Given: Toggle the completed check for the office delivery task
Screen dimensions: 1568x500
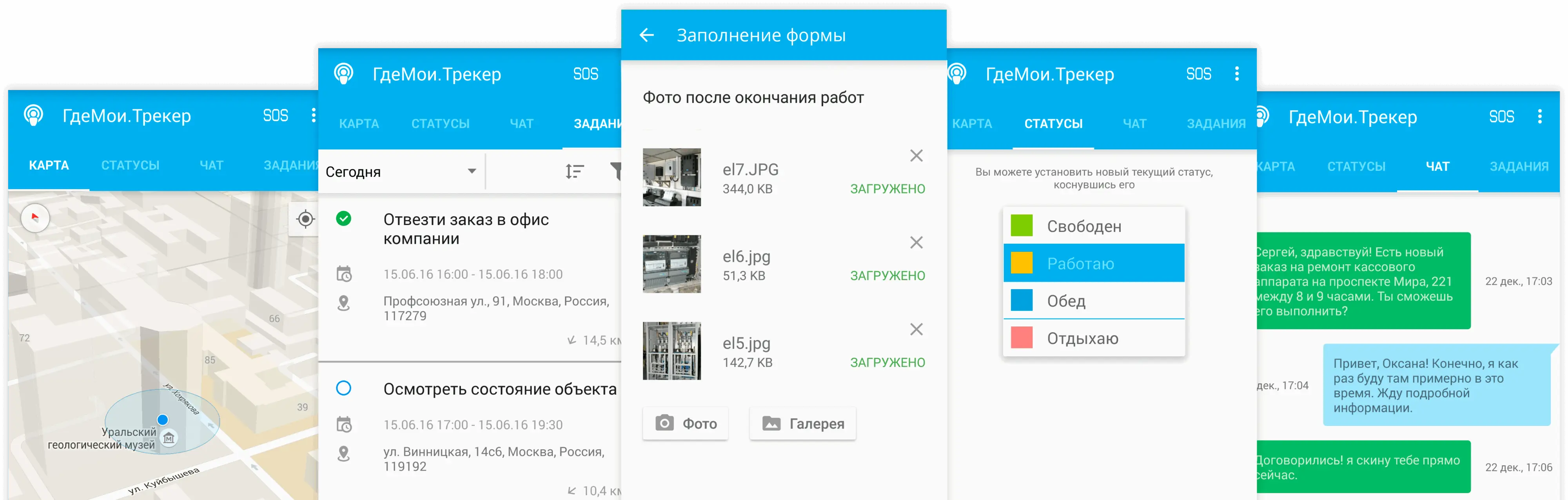Looking at the screenshot, I should pos(343,218).
